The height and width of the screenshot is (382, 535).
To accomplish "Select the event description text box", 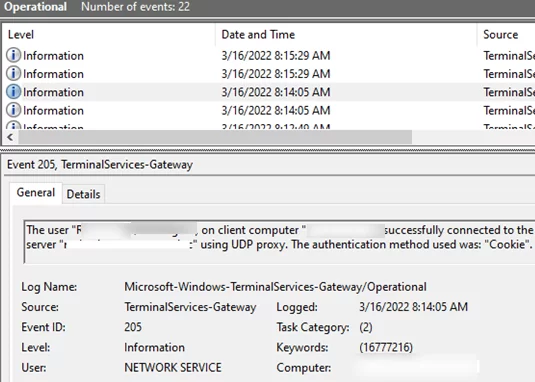I will (x=279, y=241).
